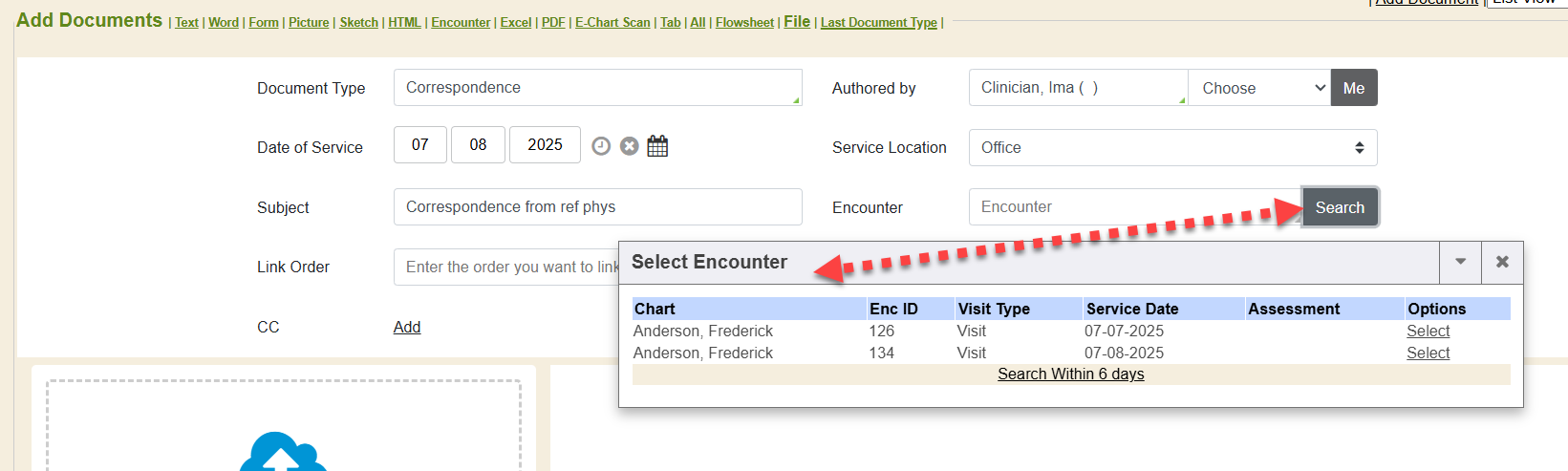Click the cloud upload icon
Screen dimensions: 1568x471
click(283, 453)
